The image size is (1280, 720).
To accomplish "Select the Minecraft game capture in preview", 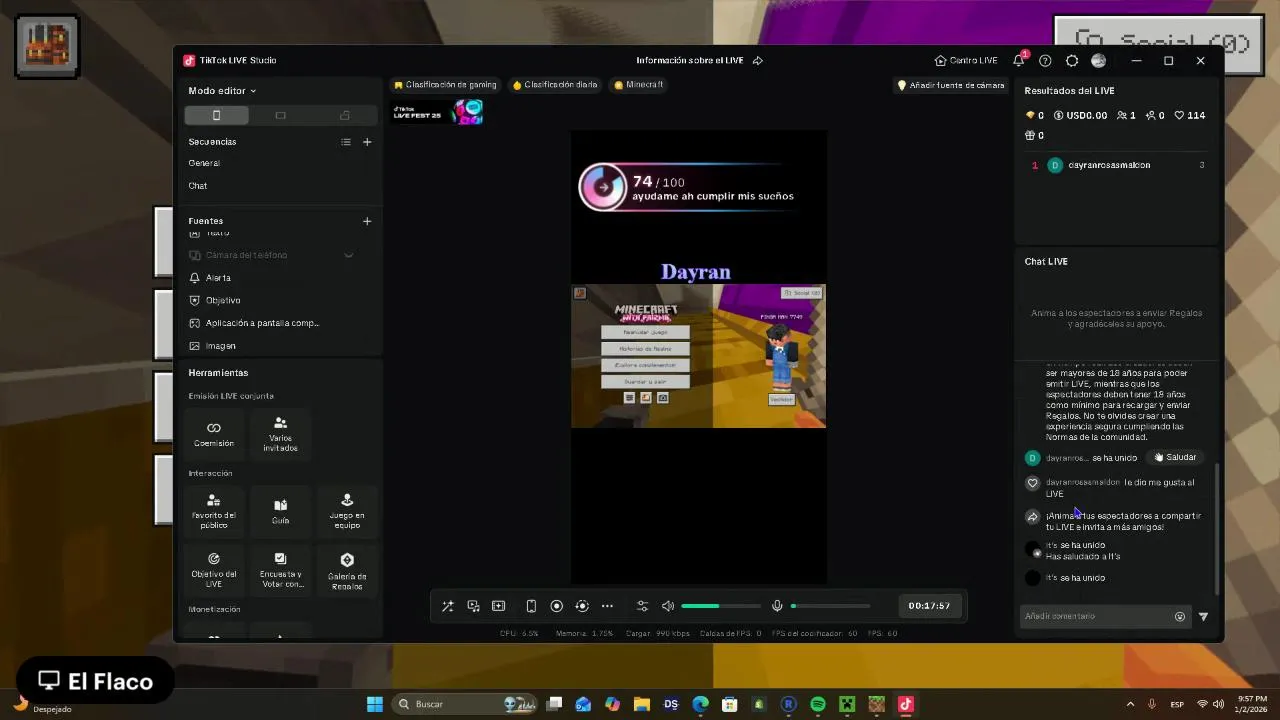I will 698,356.
